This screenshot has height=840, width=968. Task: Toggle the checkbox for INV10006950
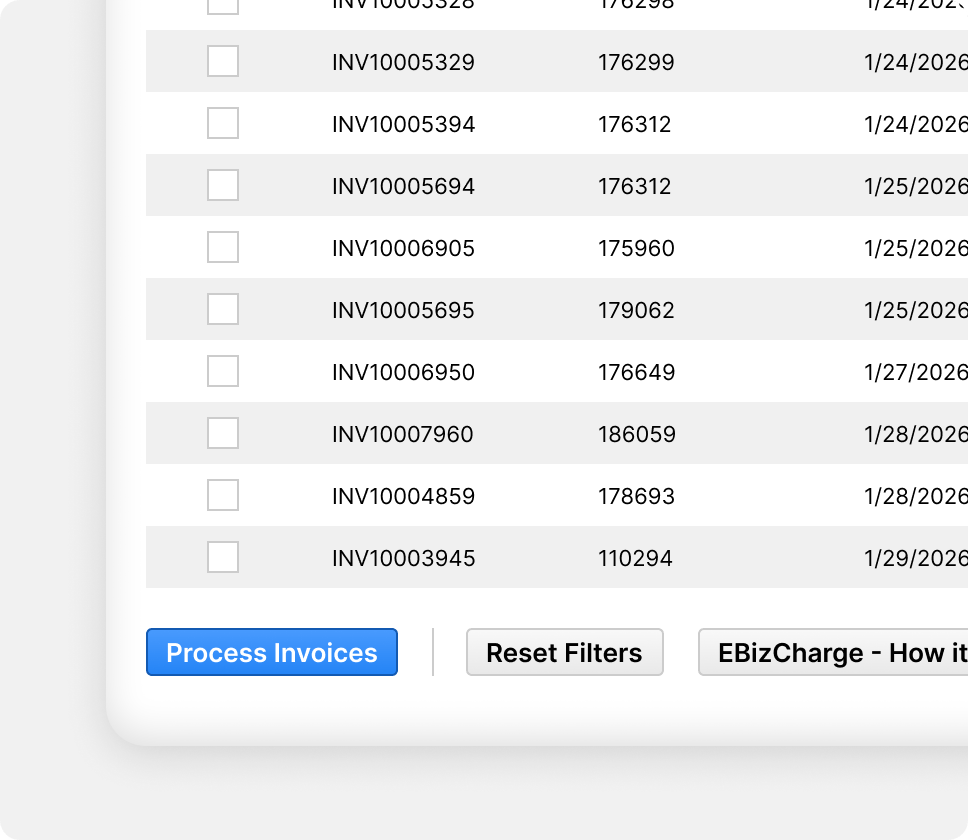[222, 372]
